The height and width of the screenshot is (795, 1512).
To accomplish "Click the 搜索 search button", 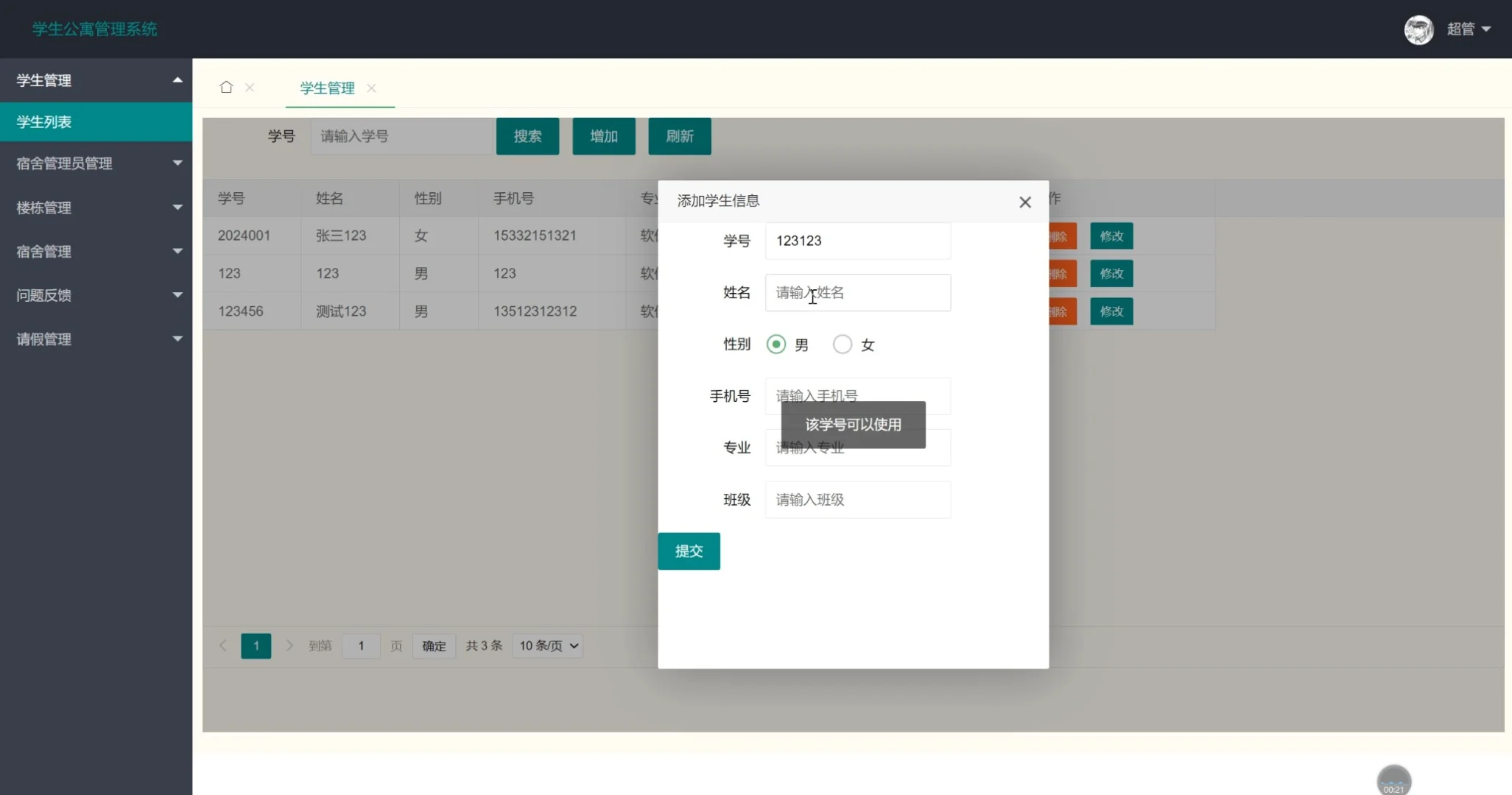I will (527, 136).
